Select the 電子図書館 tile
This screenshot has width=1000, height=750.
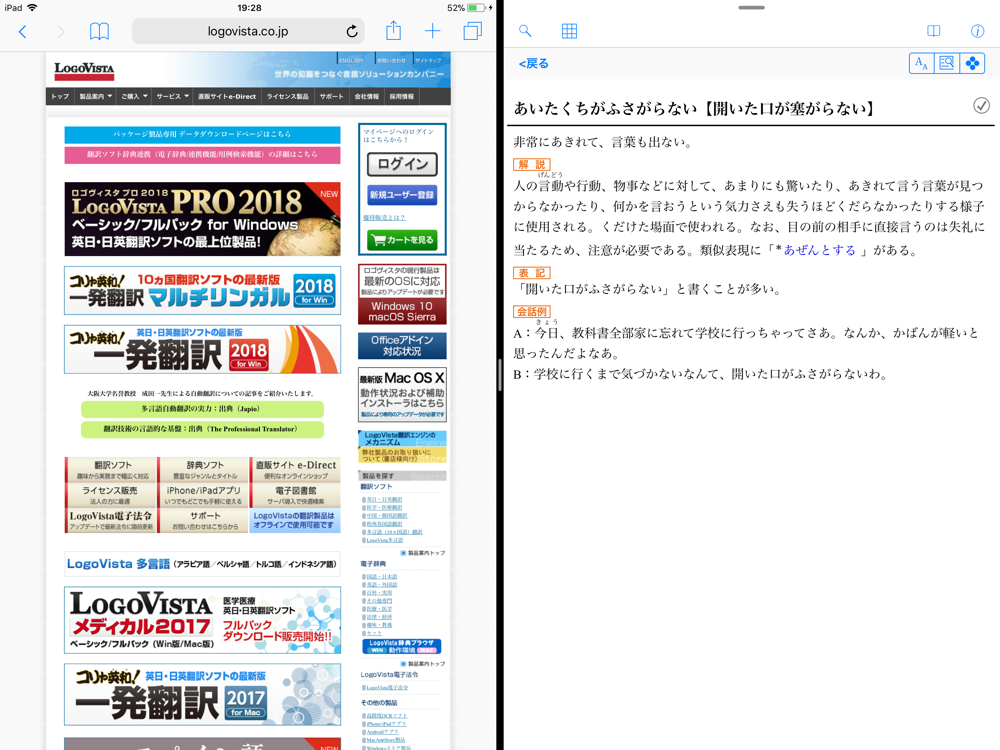tap(295, 495)
